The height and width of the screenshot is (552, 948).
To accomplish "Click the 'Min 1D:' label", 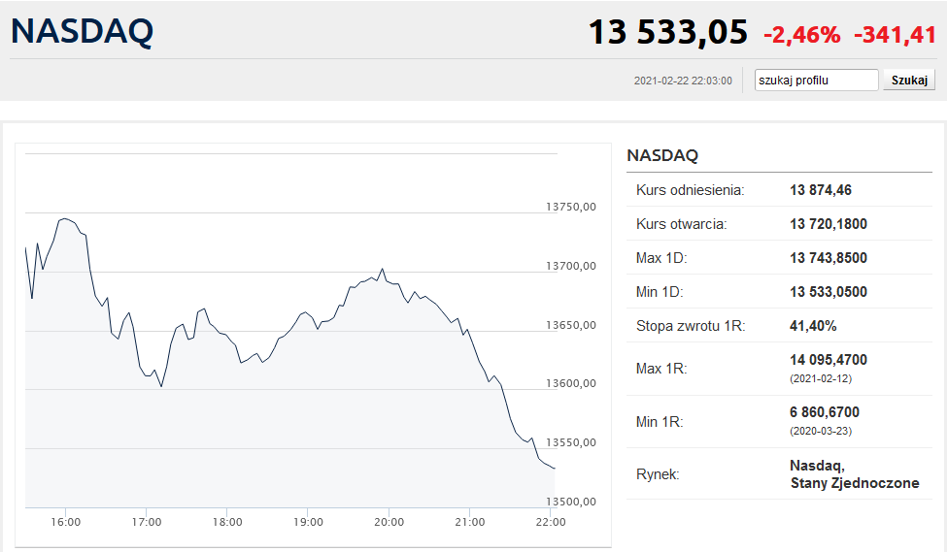I will pos(660,292).
